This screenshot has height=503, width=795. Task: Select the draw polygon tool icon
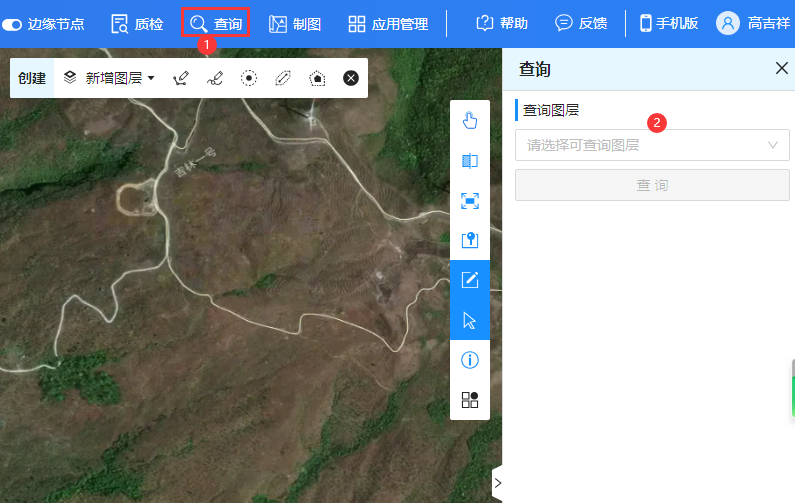[x=317, y=78]
